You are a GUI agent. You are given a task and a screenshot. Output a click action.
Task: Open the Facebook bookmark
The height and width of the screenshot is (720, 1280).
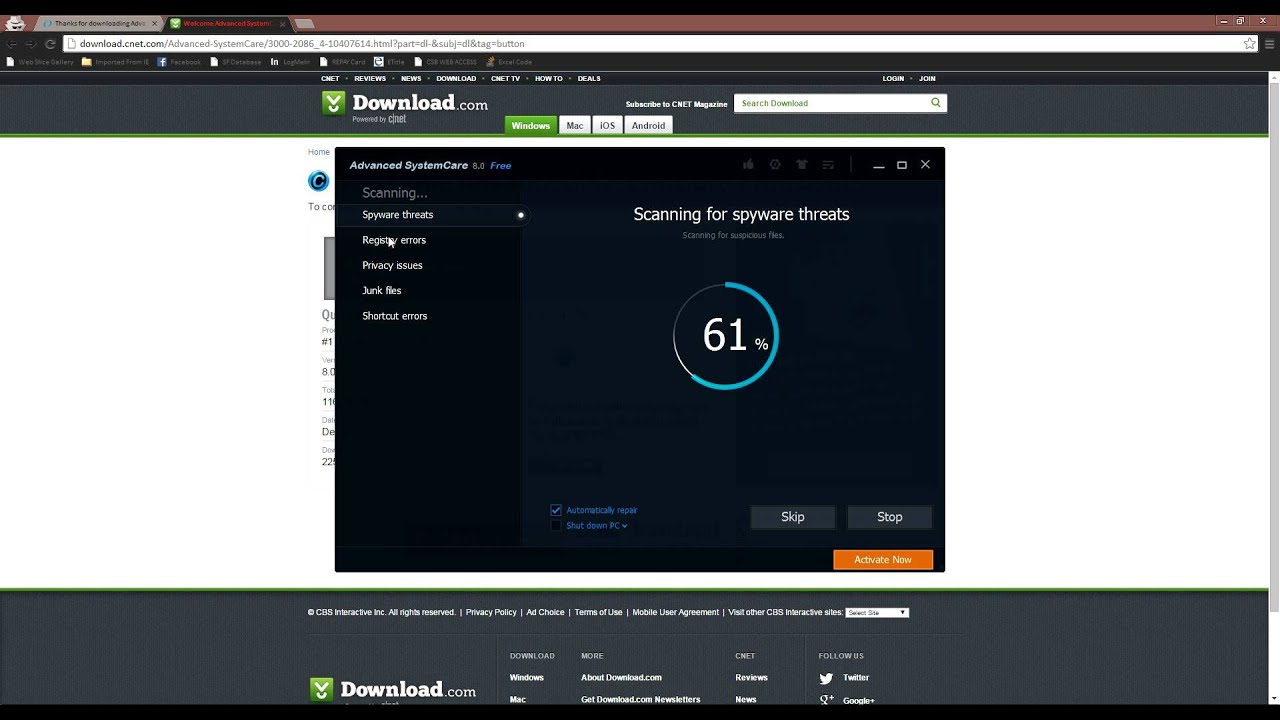[x=179, y=62]
